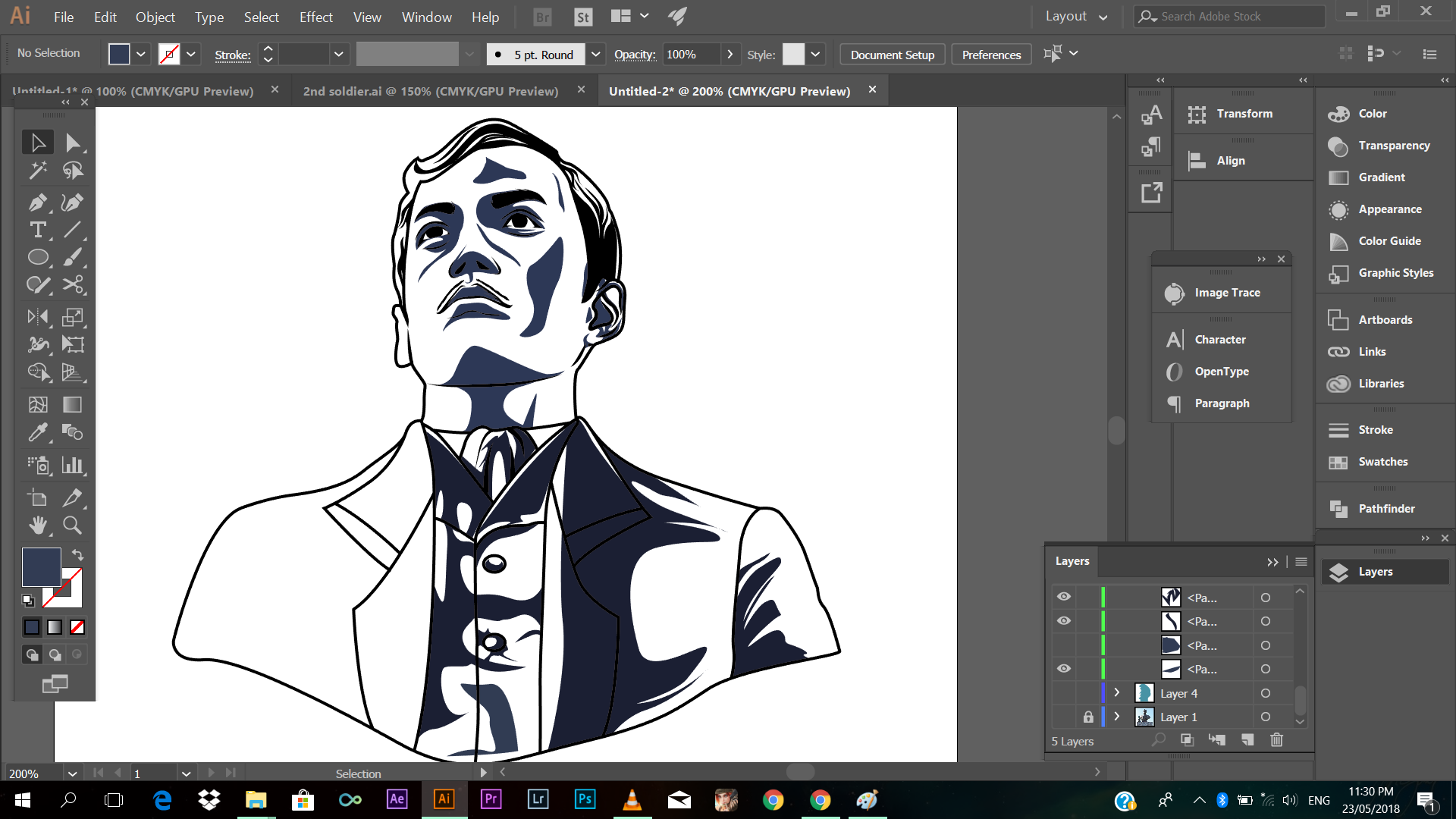1456x819 pixels.
Task: Open the Window menu
Action: (426, 17)
